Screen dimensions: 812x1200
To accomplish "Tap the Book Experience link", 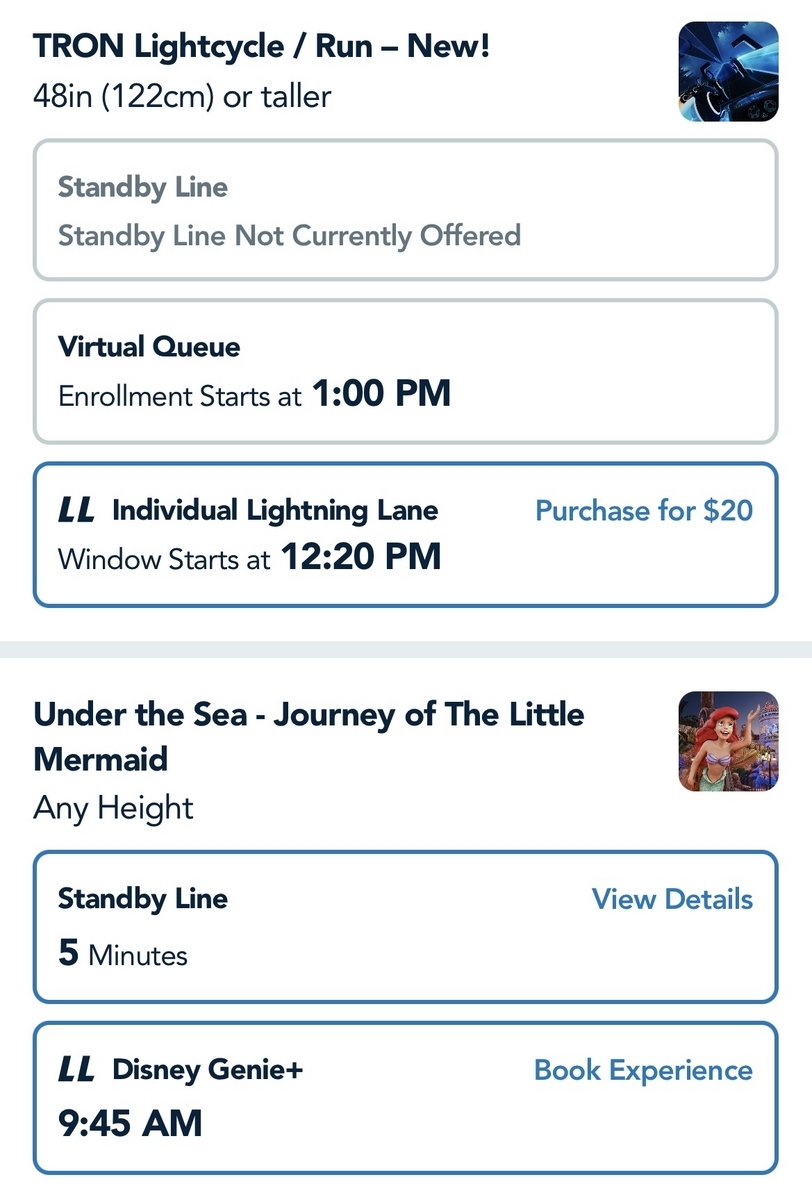I will pos(643,1070).
